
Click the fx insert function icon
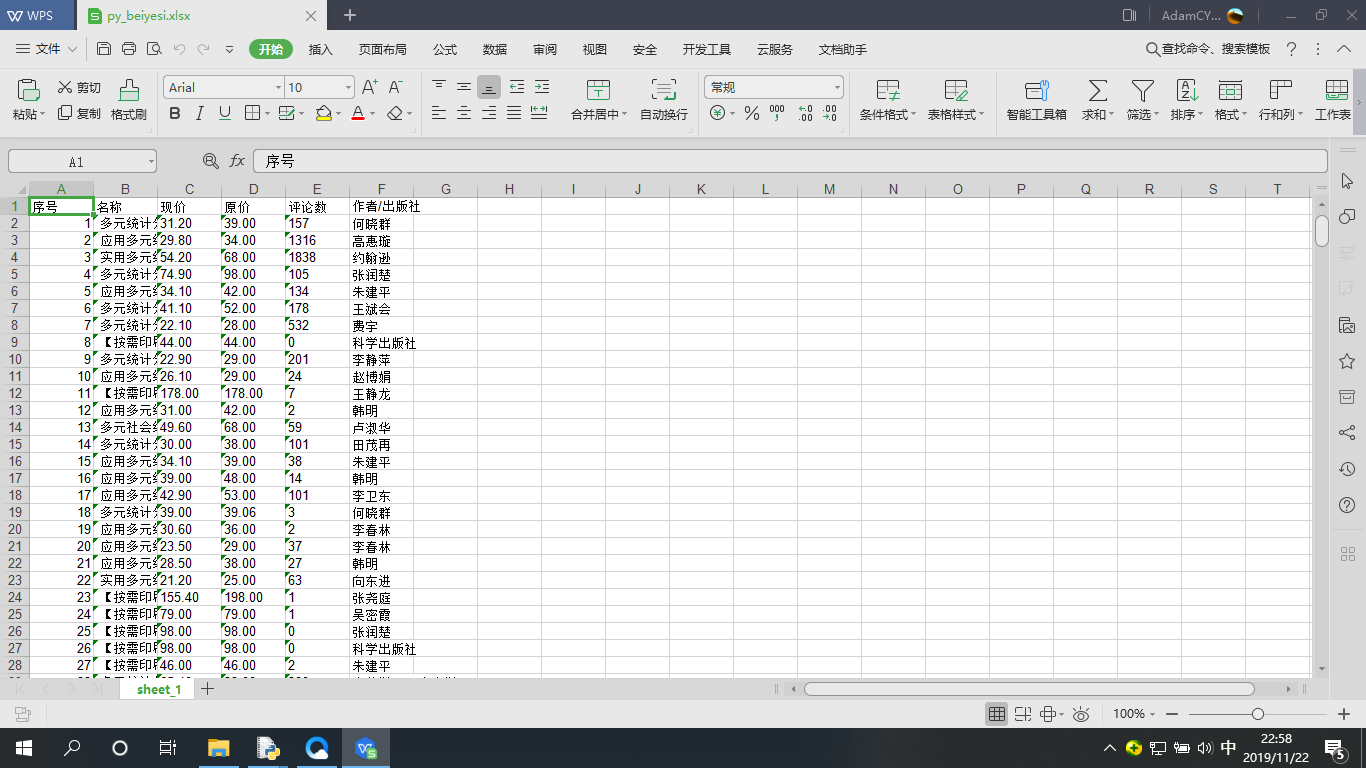click(x=237, y=161)
